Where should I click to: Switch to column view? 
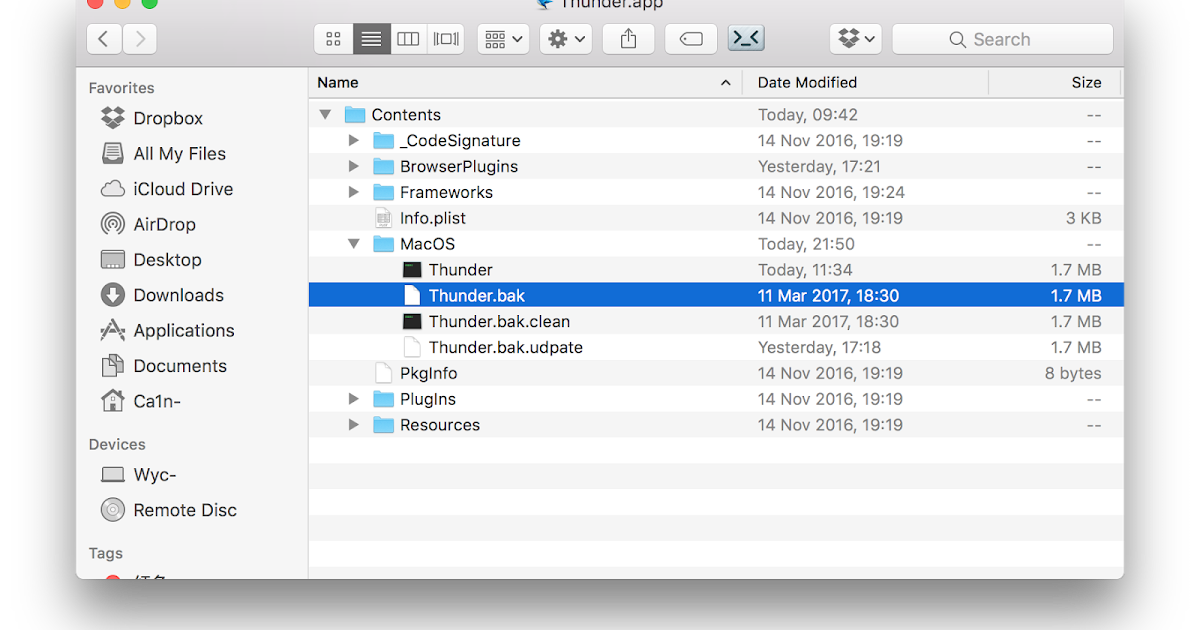coord(408,39)
